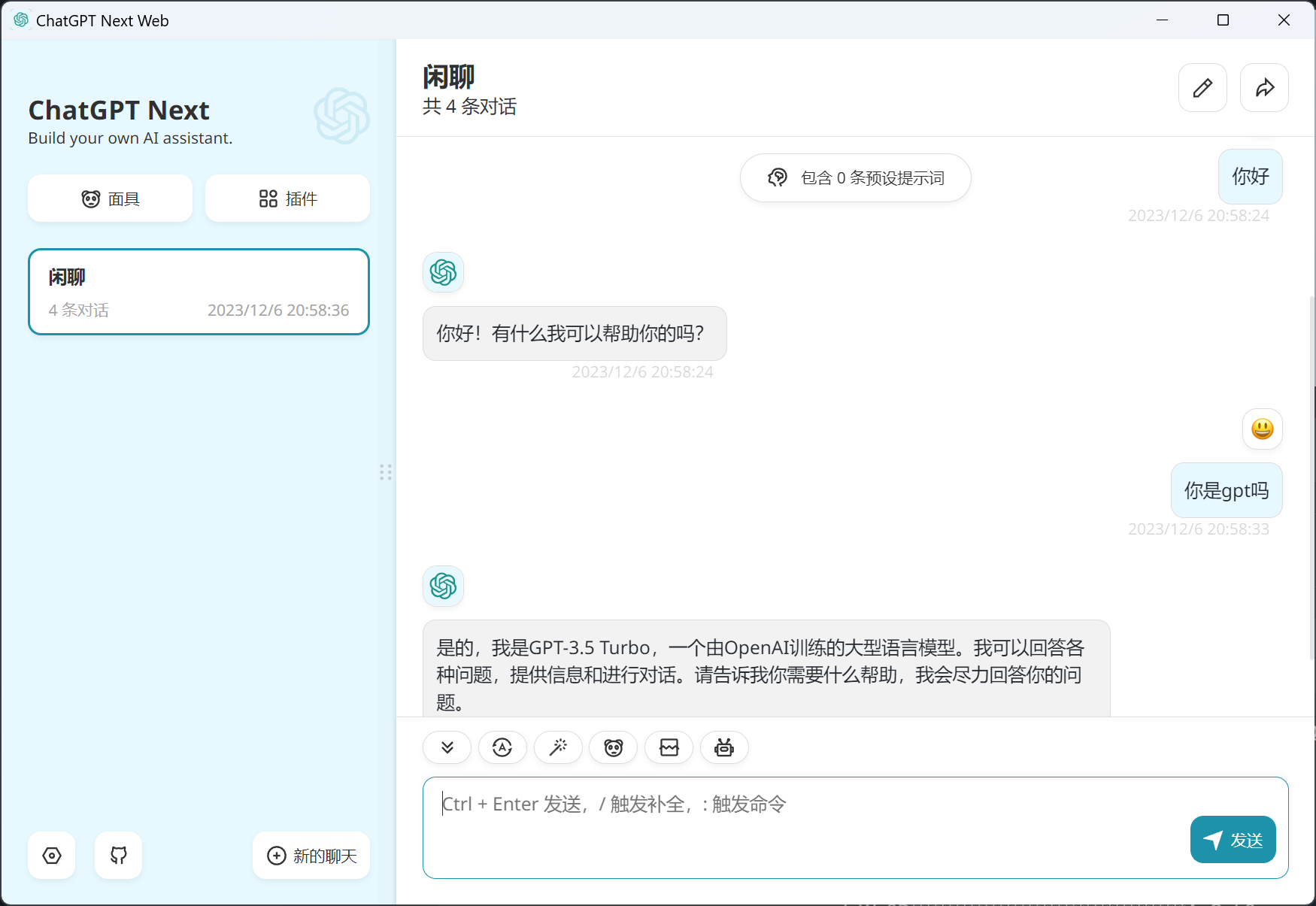Start a new chat with 新的聊天
The image size is (1316, 906).
click(311, 856)
